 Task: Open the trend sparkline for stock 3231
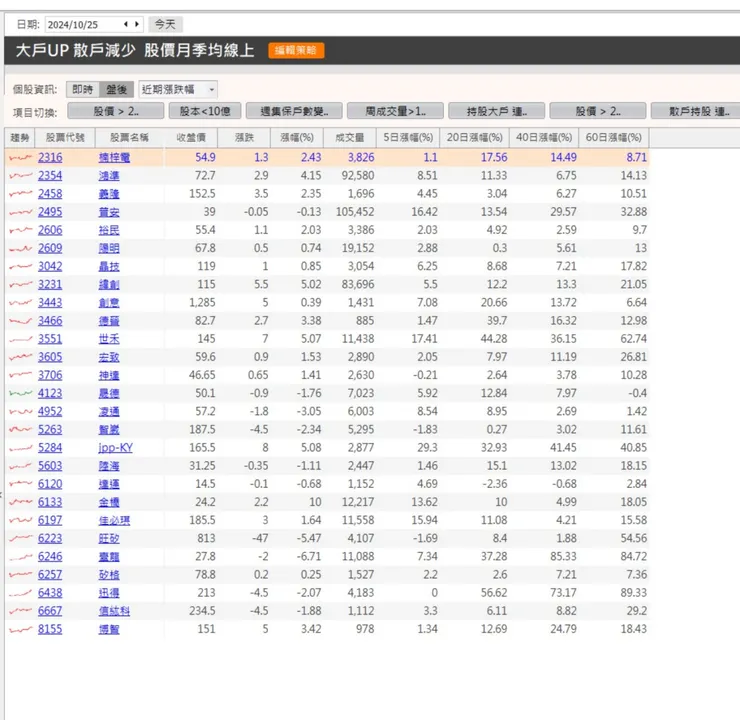click(21, 285)
